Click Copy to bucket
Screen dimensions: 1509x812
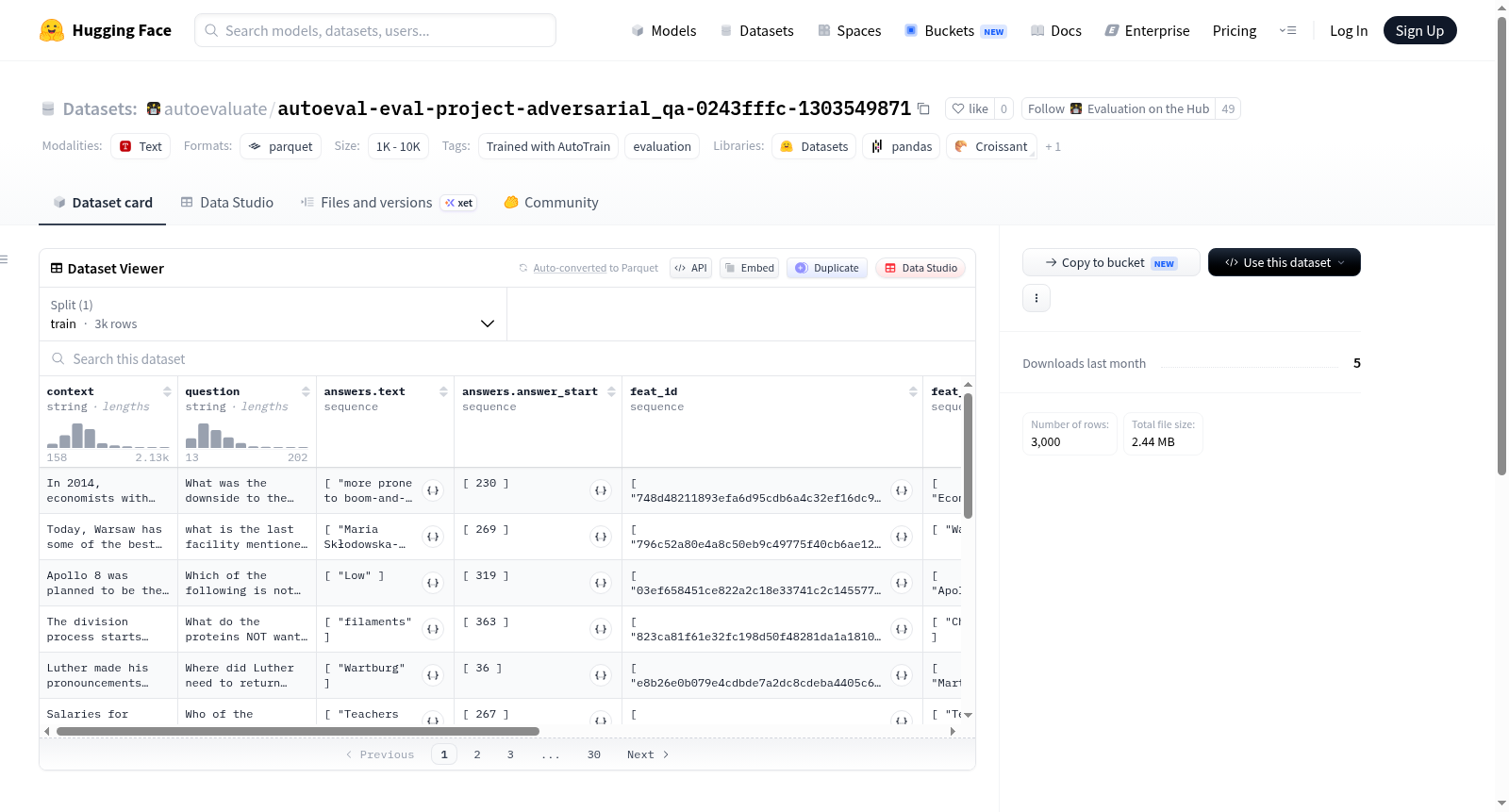[x=1111, y=262]
